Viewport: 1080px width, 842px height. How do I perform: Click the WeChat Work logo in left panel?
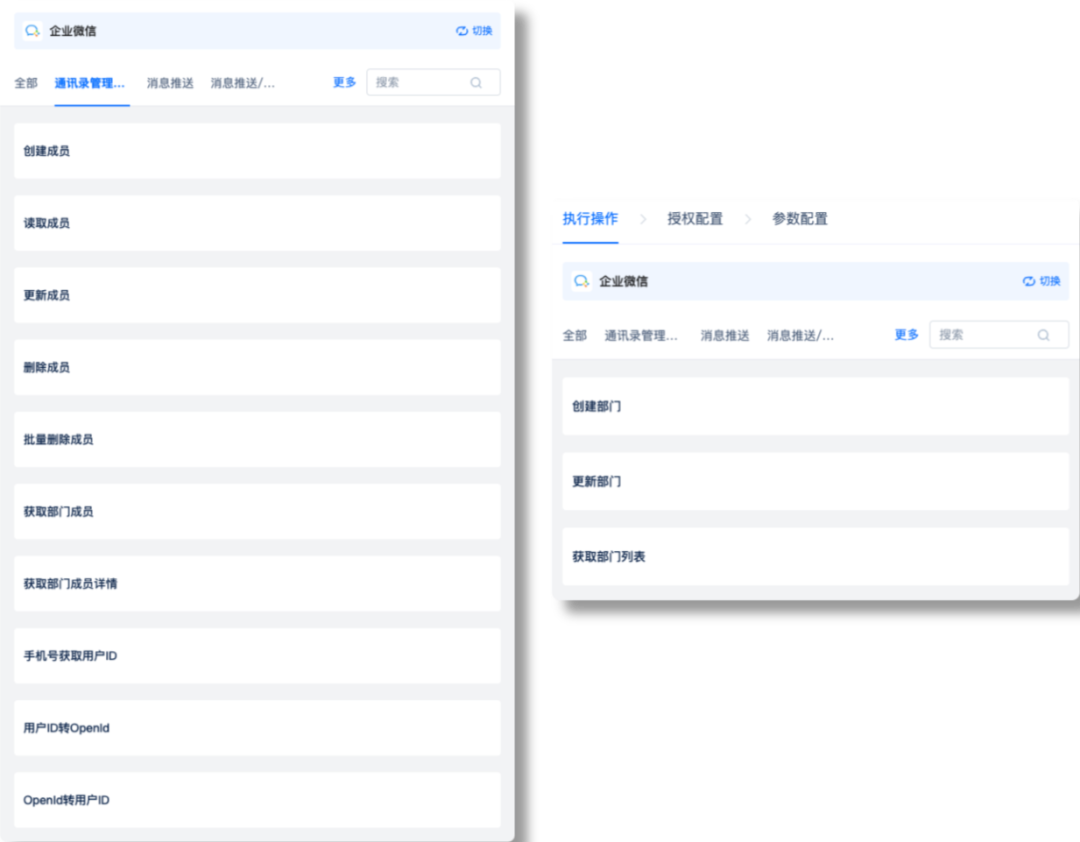pos(32,31)
